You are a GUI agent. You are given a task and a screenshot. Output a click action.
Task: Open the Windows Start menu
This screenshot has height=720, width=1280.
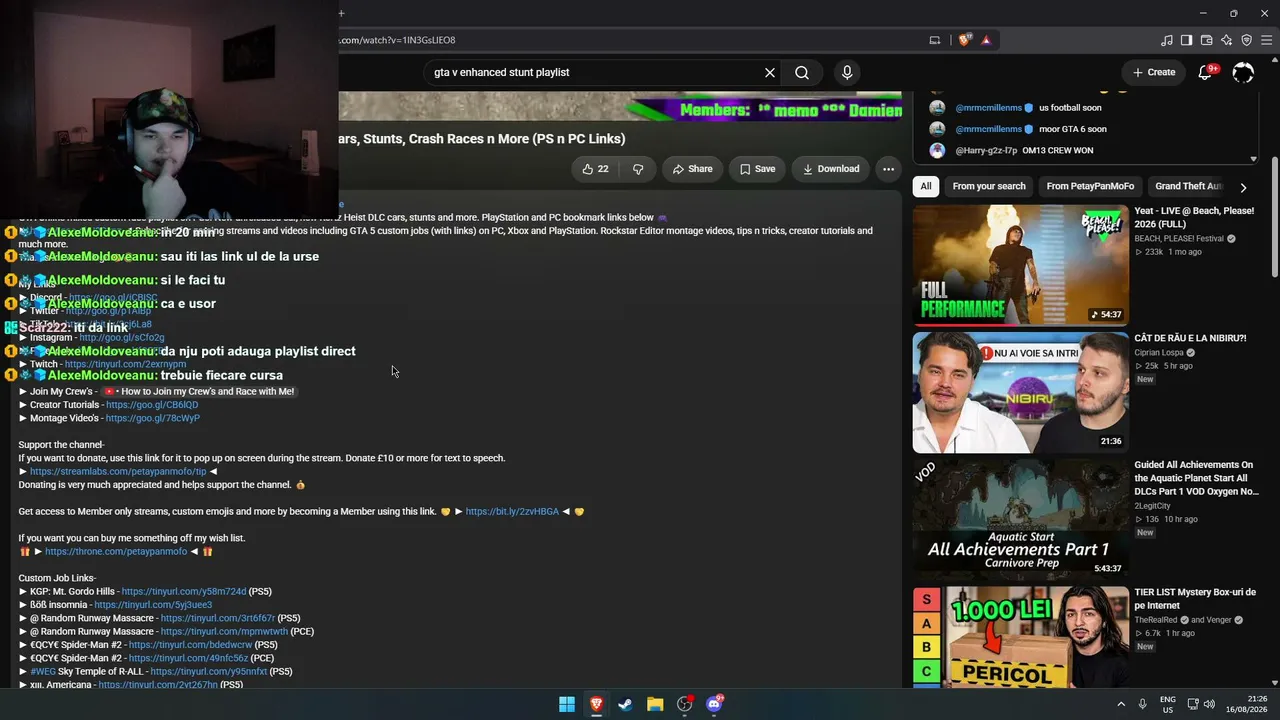567,704
